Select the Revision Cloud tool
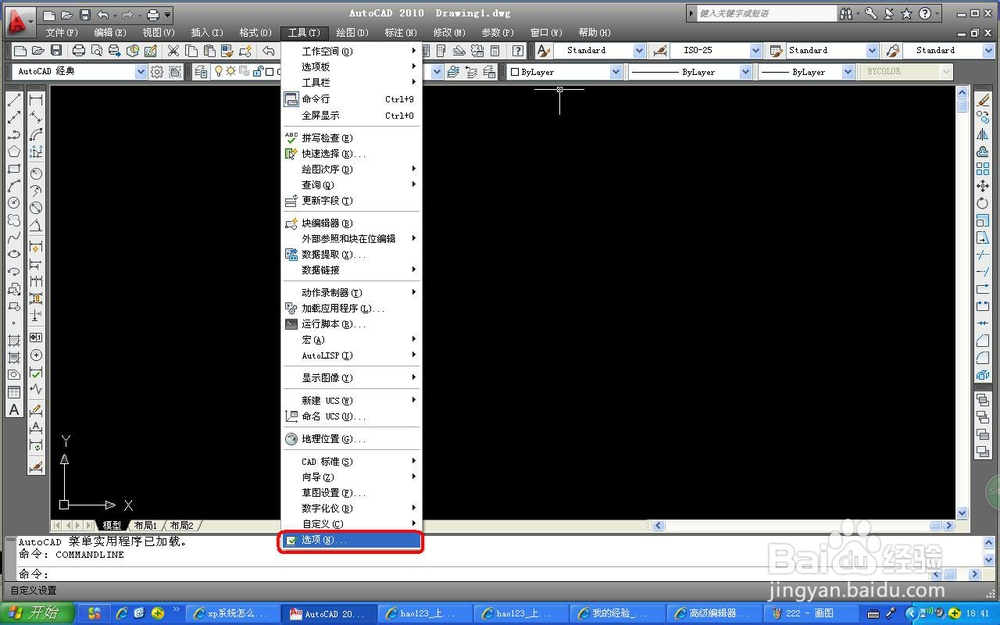Viewport: 1000px width, 625px height. 14,220
